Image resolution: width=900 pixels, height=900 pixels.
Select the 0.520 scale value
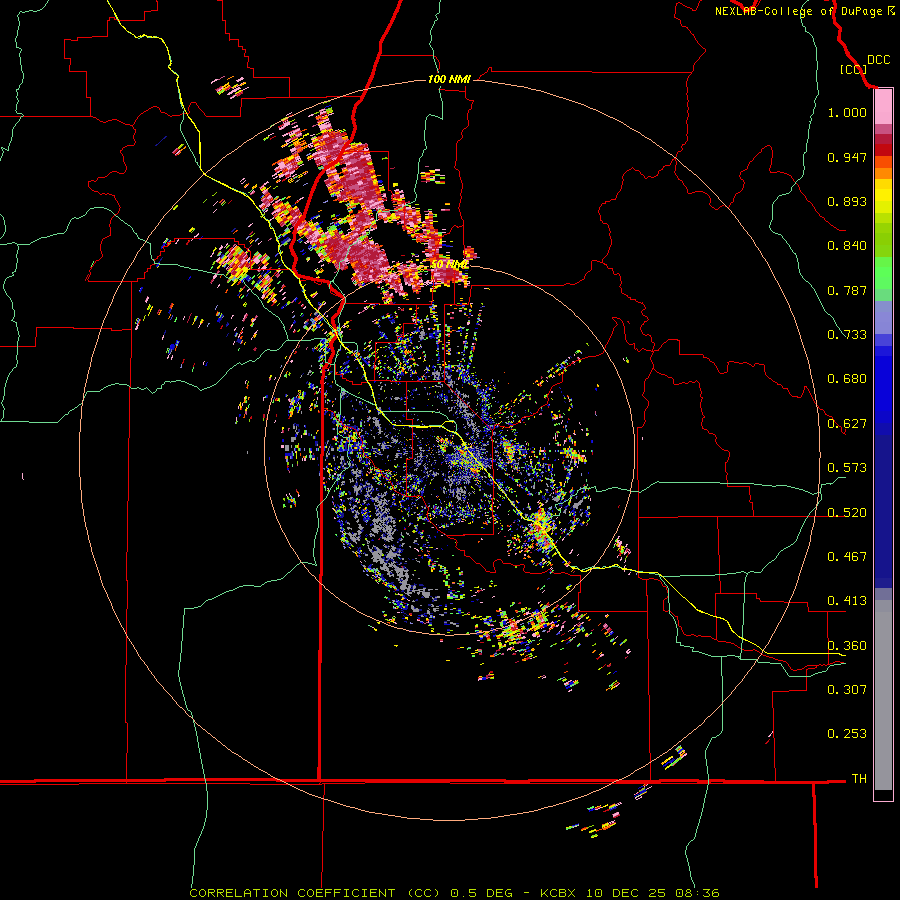point(847,513)
